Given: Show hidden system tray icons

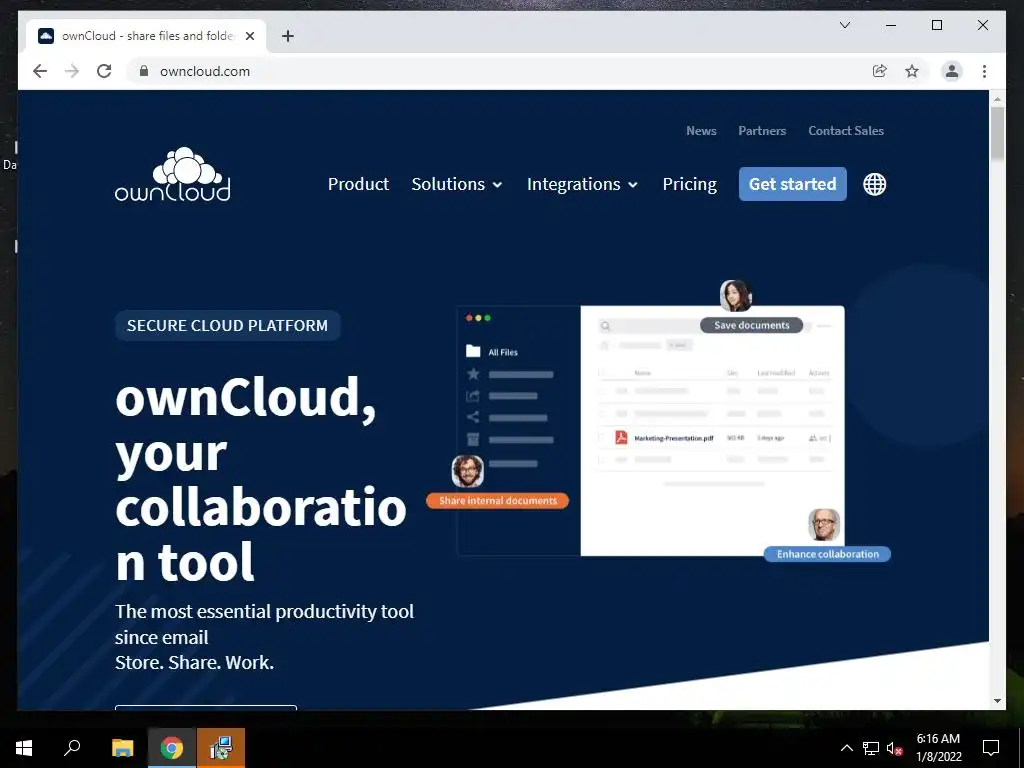Looking at the screenshot, I should tap(846, 748).
